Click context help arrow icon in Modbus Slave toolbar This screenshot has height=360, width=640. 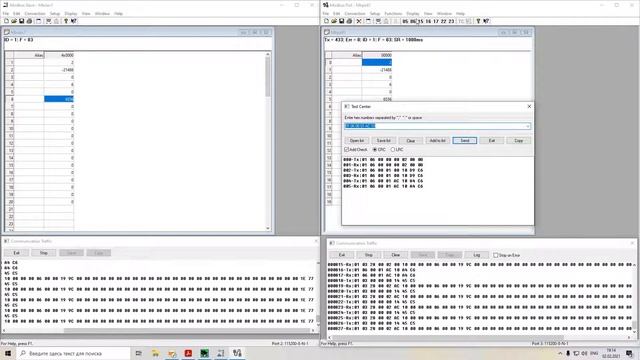[74, 21]
